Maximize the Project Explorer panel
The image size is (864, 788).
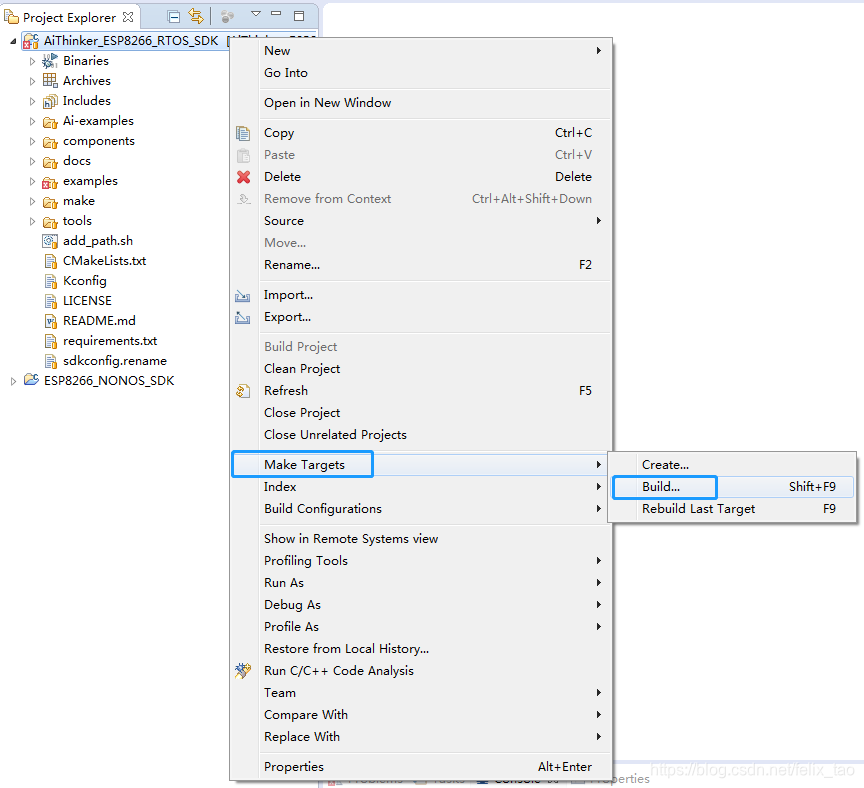tap(299, 16)
